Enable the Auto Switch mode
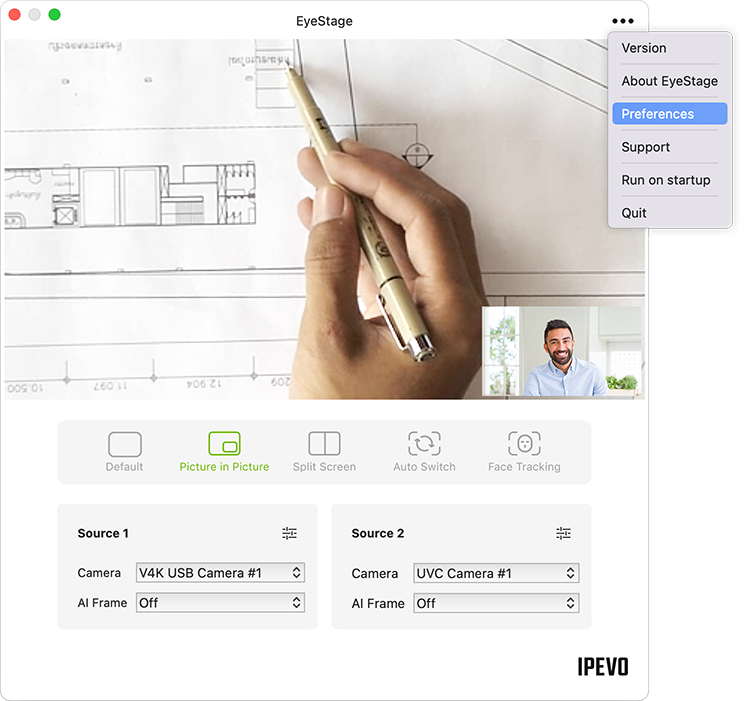Screen dimensions: 745x701 [424, 445]
